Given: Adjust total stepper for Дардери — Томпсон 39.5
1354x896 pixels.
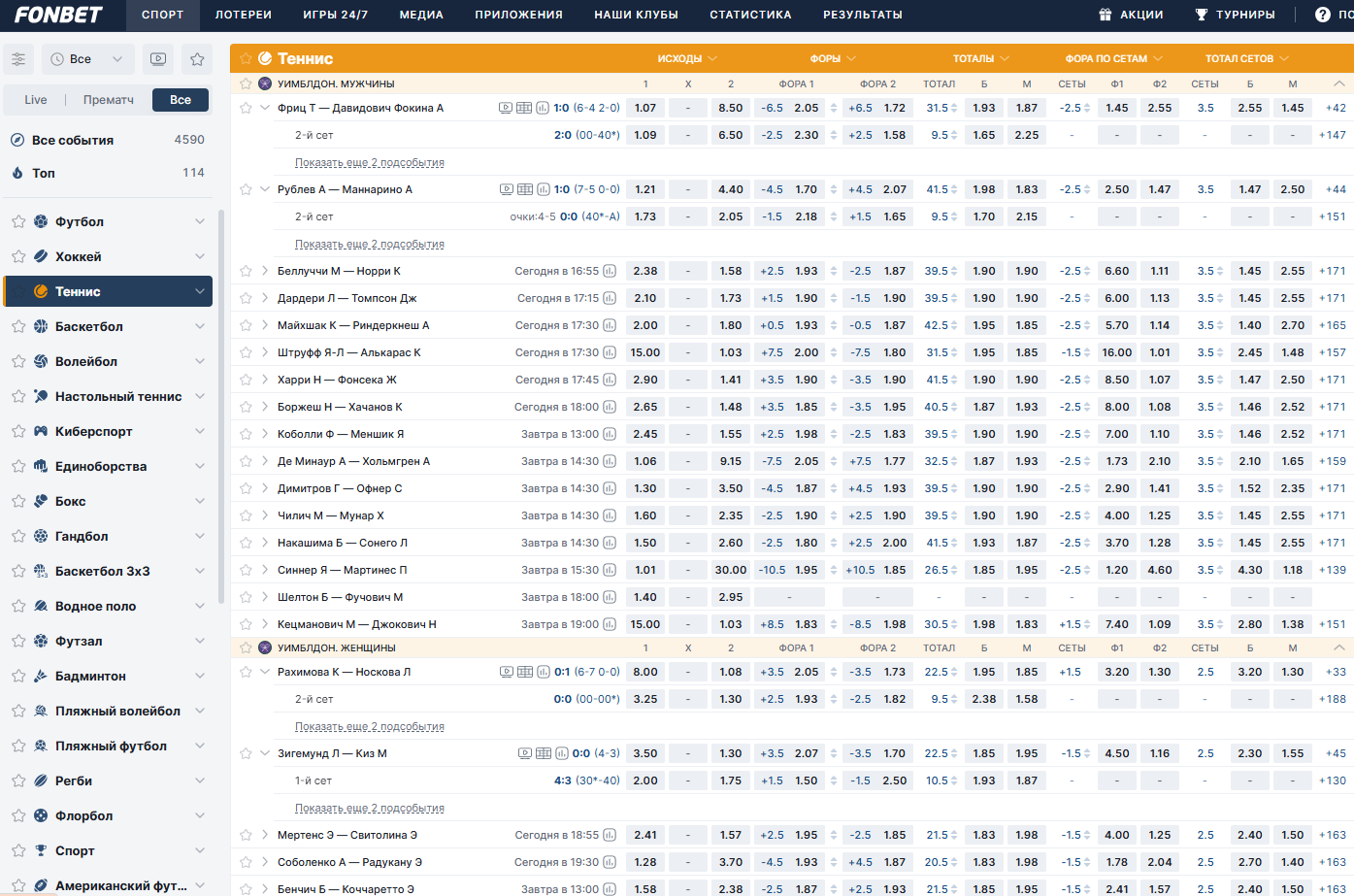Looking at the screenshot, I should (x=954, y=298).
